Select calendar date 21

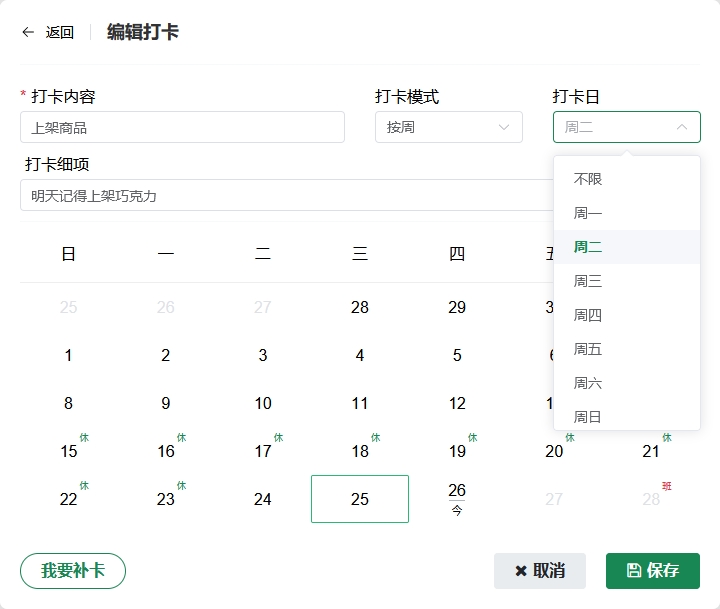(651, 451)
